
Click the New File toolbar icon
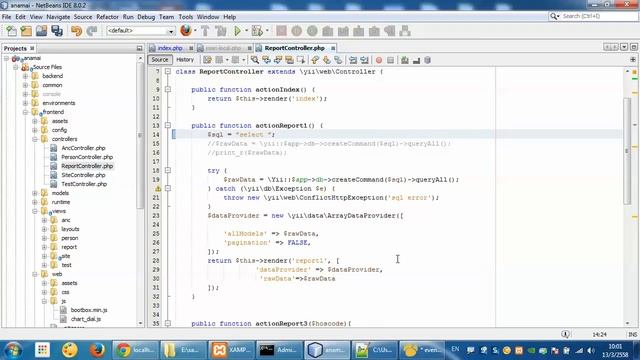[11, 31]
